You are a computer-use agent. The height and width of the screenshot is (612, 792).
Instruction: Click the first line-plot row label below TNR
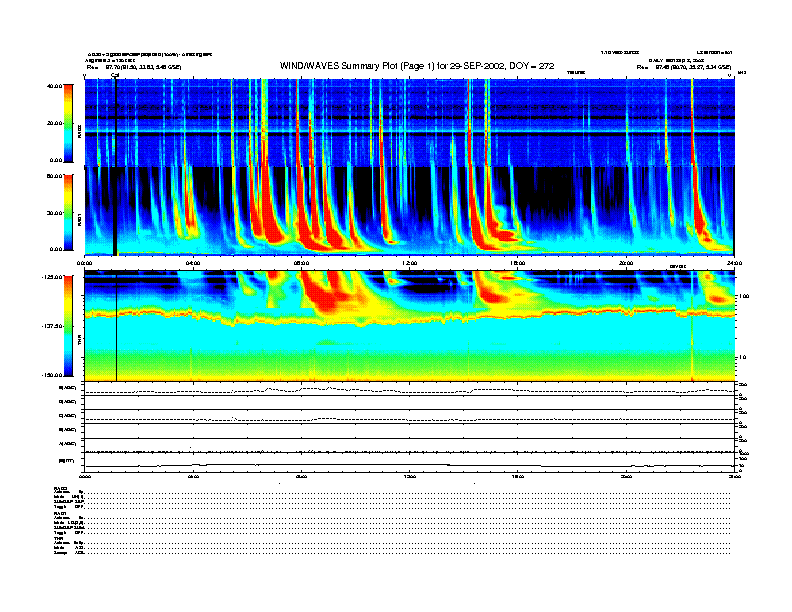pos(68,388)
